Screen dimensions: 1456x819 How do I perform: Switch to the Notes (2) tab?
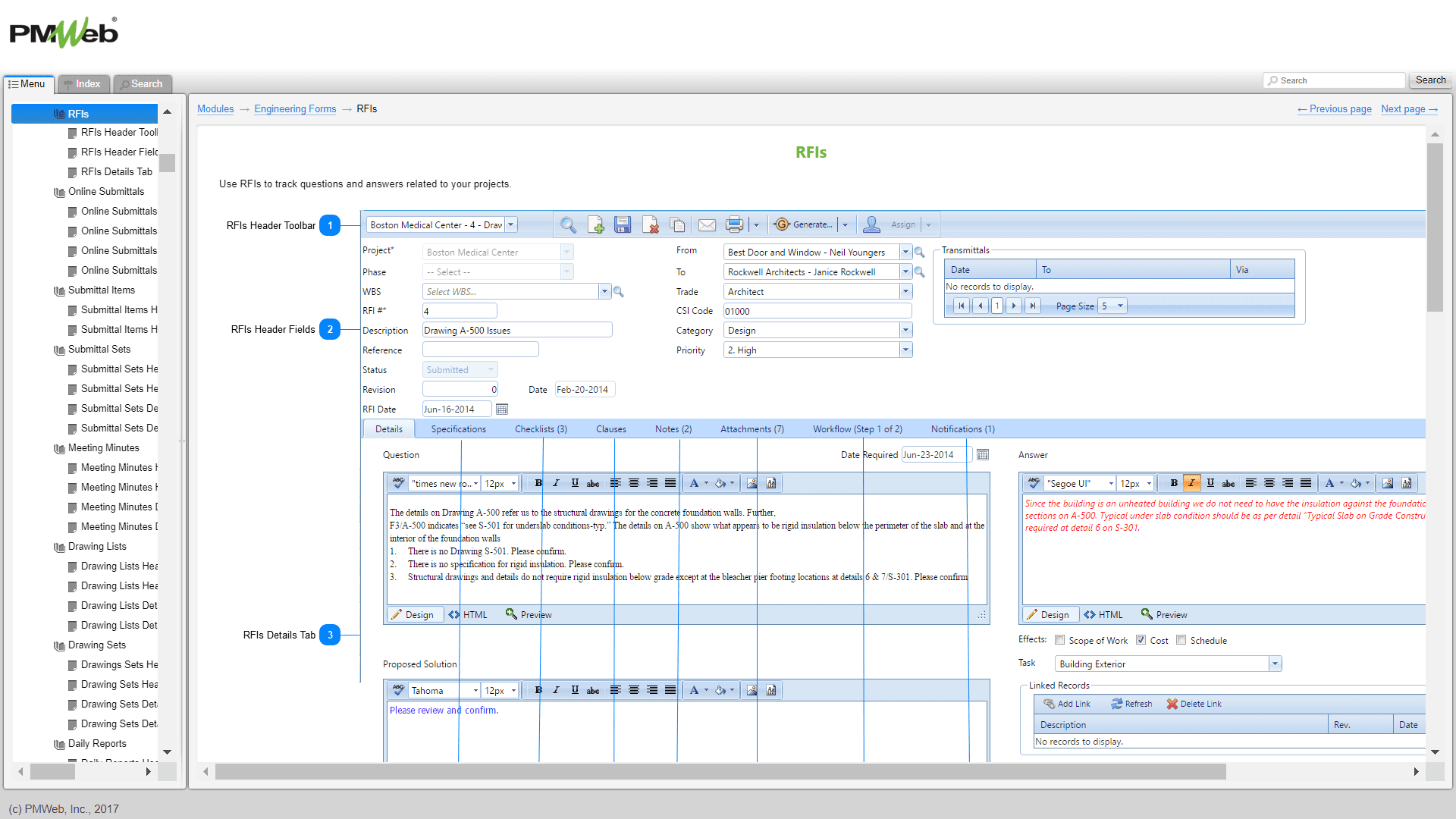coord(673,429)
